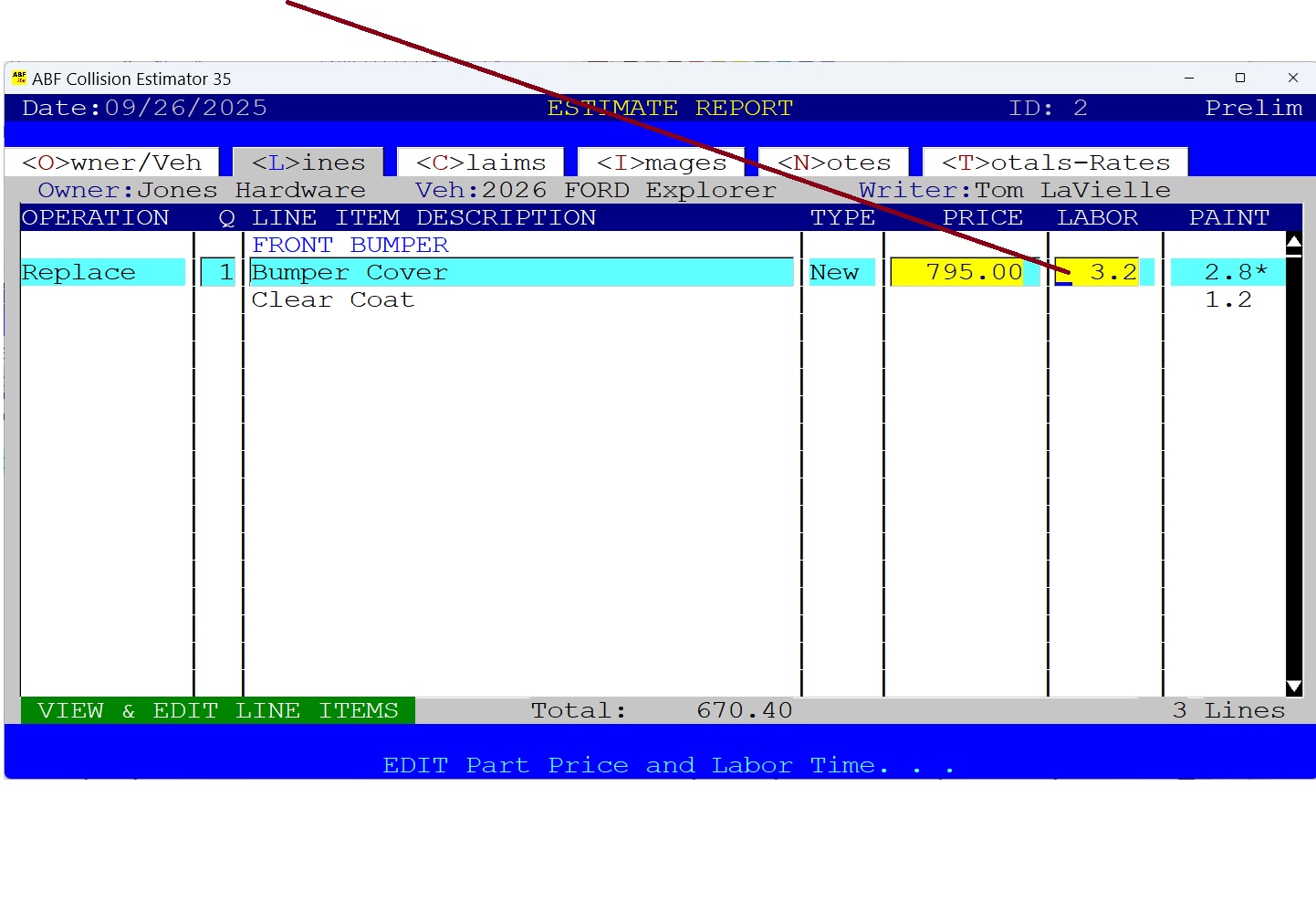Switch to the Images tab
The width and height of the screenshot is (1316, 902).
660,162
